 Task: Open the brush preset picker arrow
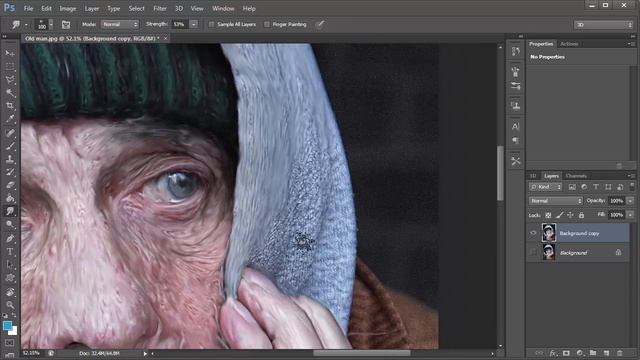pos(51,24)
